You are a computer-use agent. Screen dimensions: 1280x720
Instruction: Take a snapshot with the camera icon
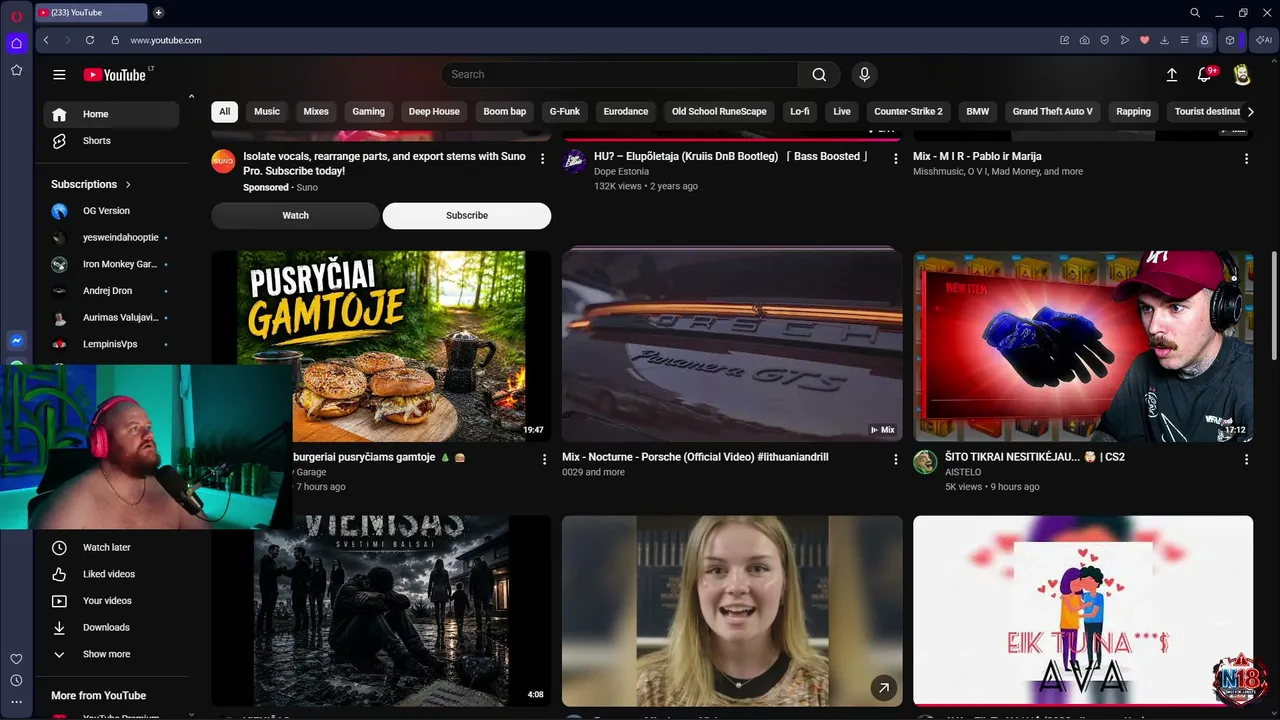pyautogui.click(x=1085, y=40)
